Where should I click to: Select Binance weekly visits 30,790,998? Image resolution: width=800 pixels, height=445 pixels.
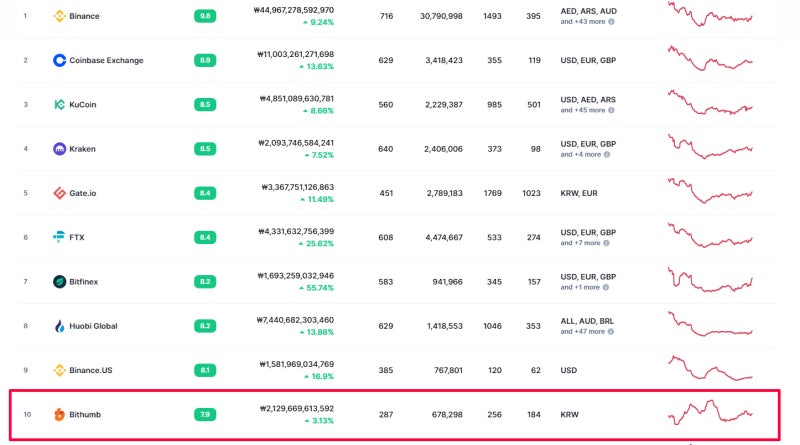pyautogui.click(x=441, y=16)
